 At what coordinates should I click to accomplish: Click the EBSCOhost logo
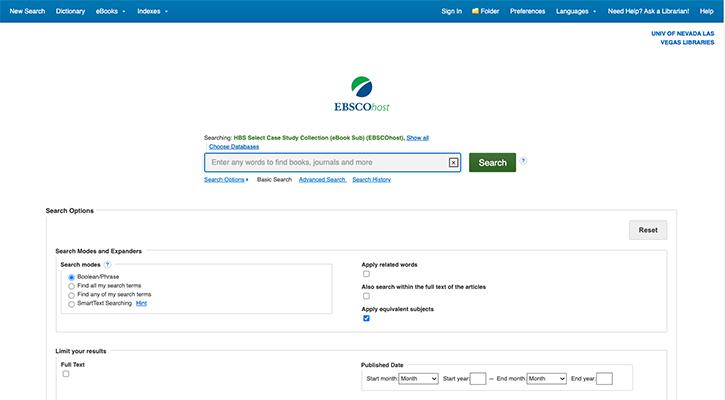pos(362,94)
